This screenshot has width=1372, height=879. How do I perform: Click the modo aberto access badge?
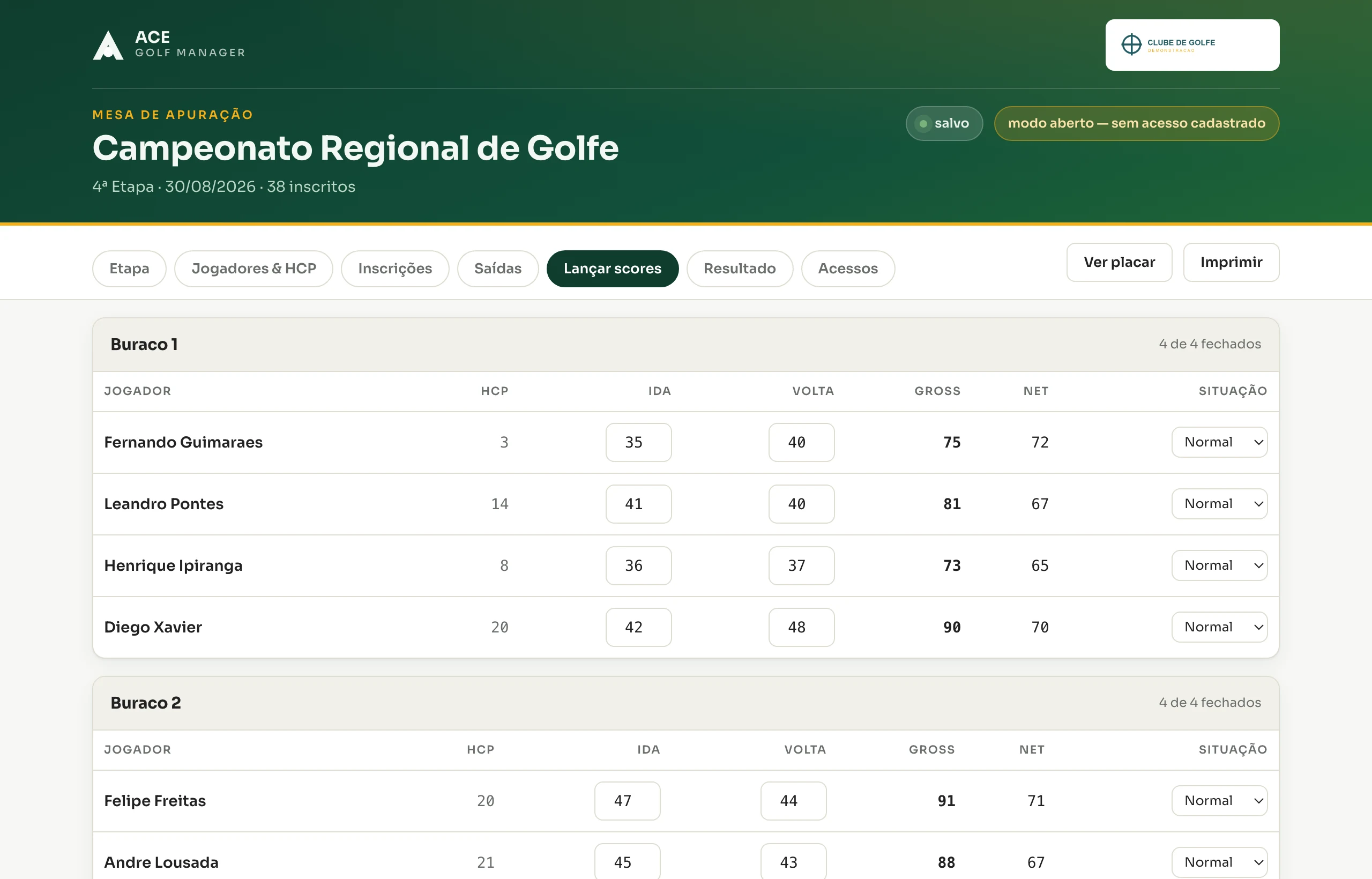click(x=1136, y=123)
